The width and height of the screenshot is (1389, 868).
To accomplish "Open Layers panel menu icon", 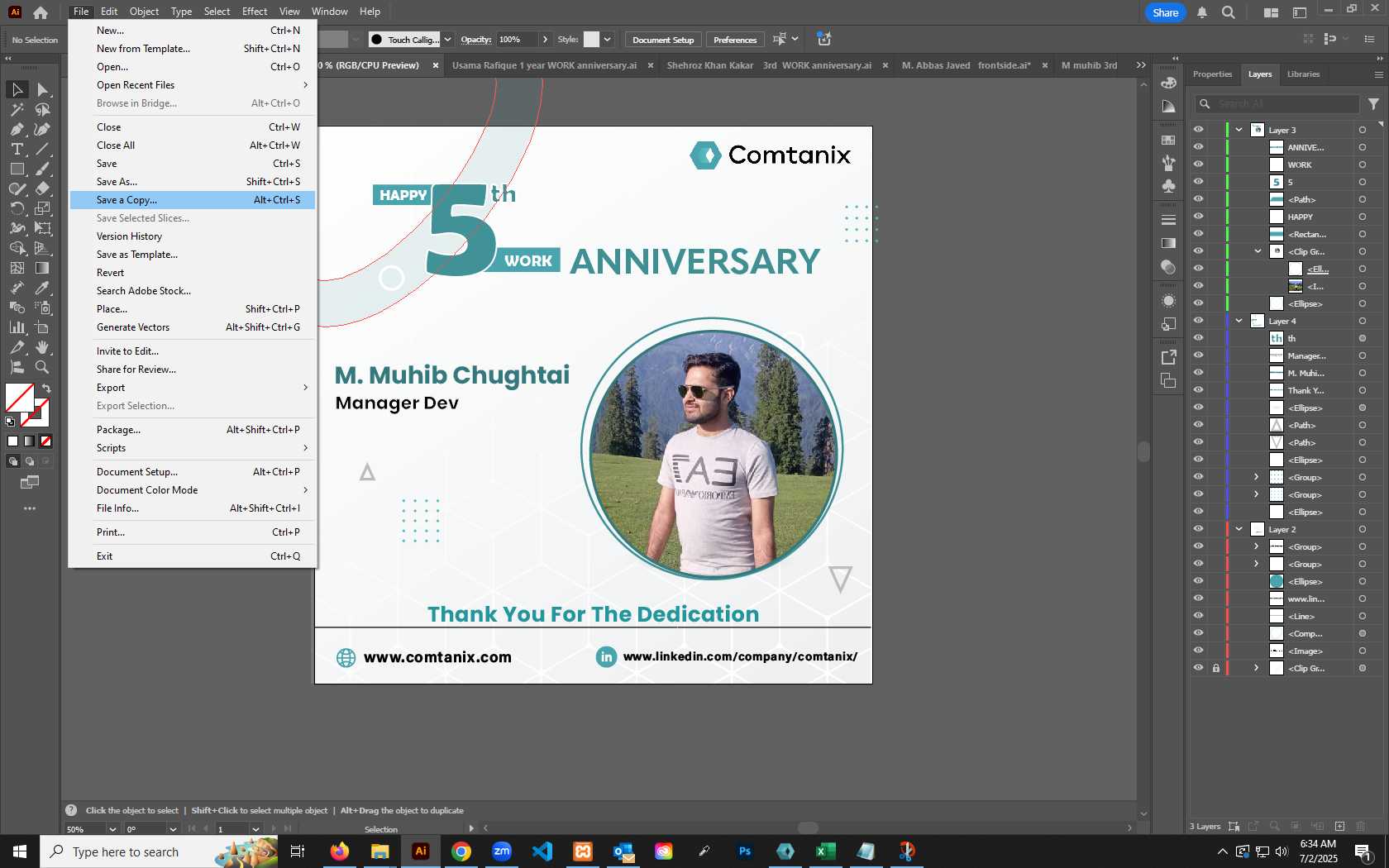I will tap(1378, 74).
